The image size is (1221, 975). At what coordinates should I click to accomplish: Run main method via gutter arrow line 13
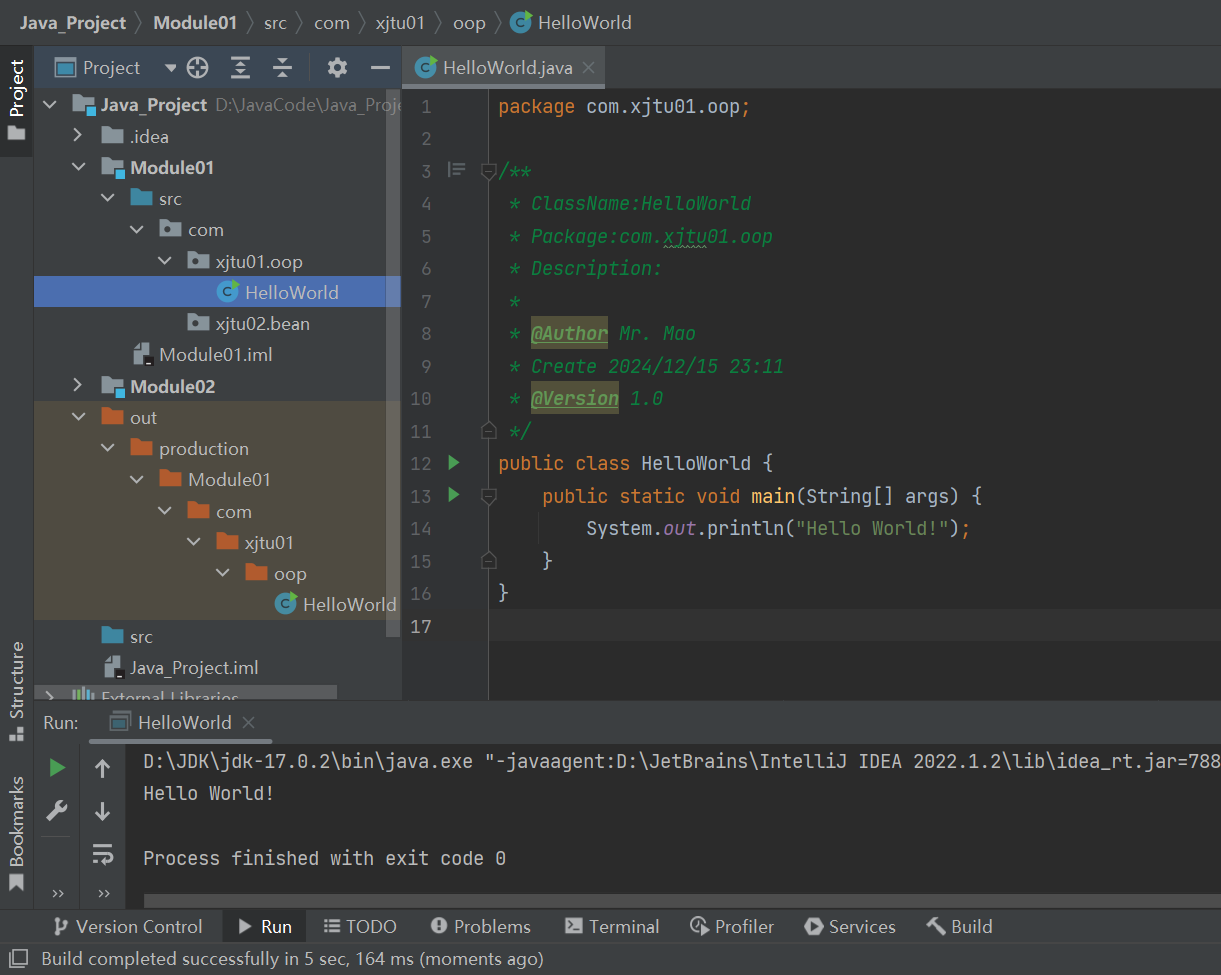(454, 494)
